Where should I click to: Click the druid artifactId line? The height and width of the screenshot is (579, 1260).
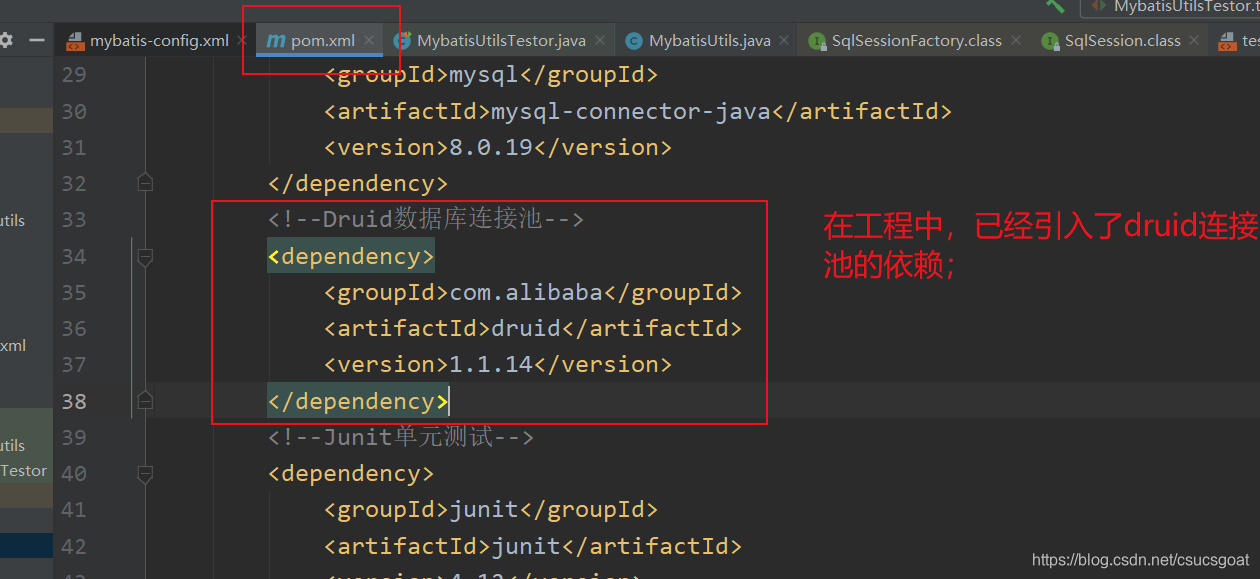click(x=533, y=329)
